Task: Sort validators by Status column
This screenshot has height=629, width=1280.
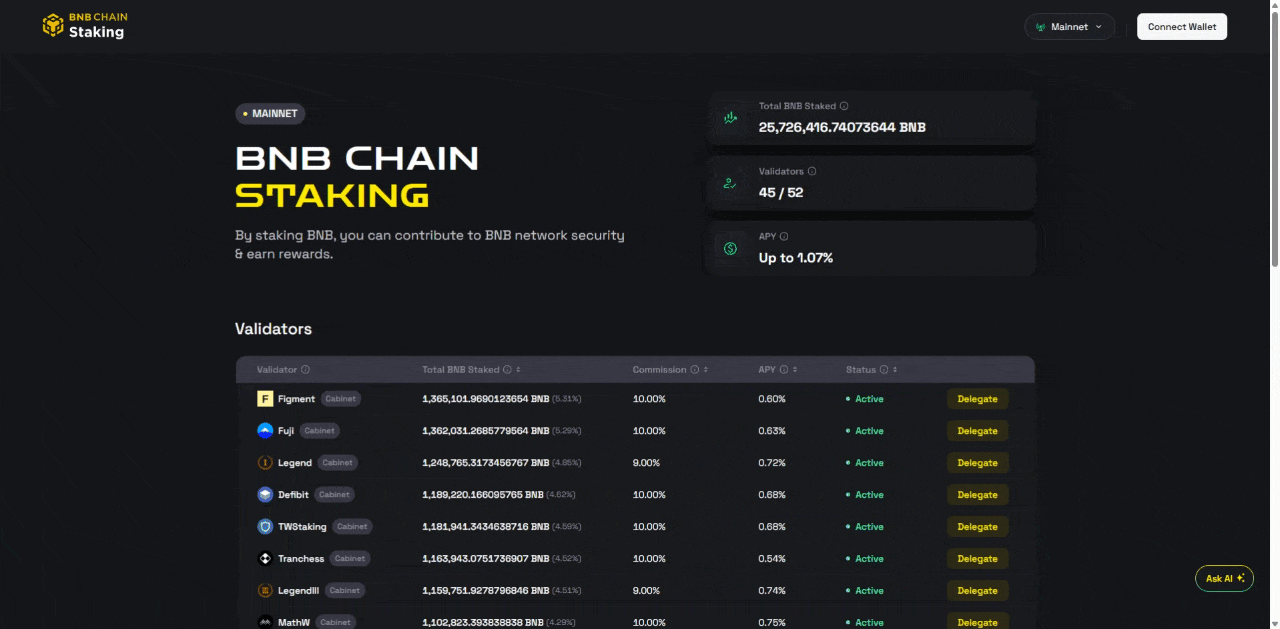Action: tap(895, 370)
